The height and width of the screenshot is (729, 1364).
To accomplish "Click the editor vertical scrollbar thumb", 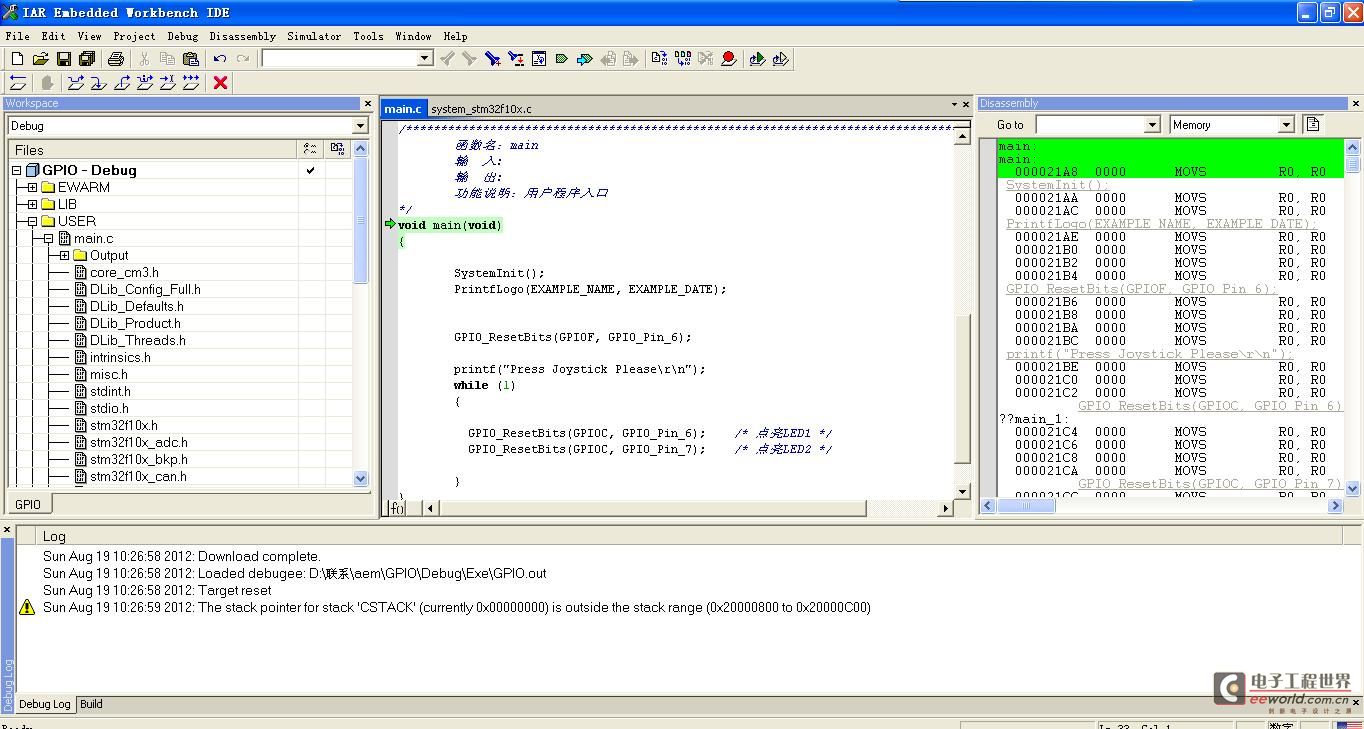I will (x=962, y=387).
